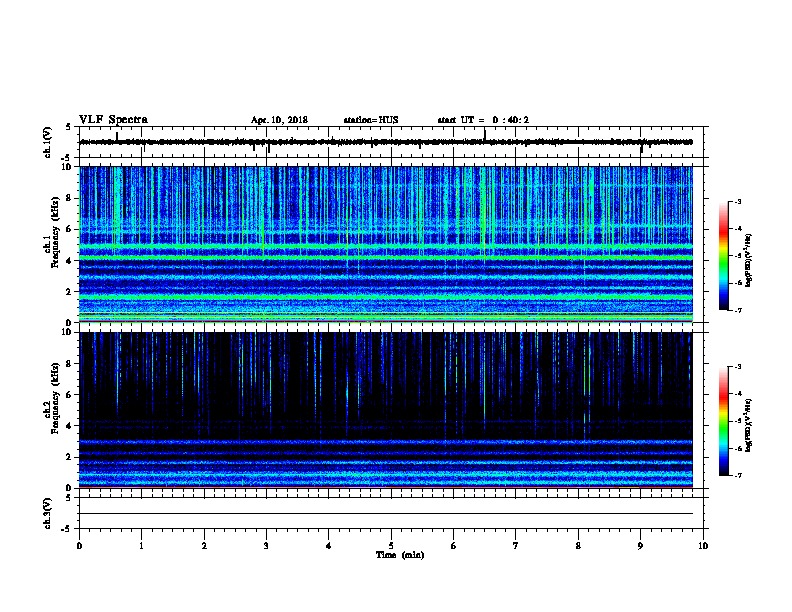
Task: Click the flat ch.3 voltage trace line
Action: pyautogui.click(x=386, y=514)
